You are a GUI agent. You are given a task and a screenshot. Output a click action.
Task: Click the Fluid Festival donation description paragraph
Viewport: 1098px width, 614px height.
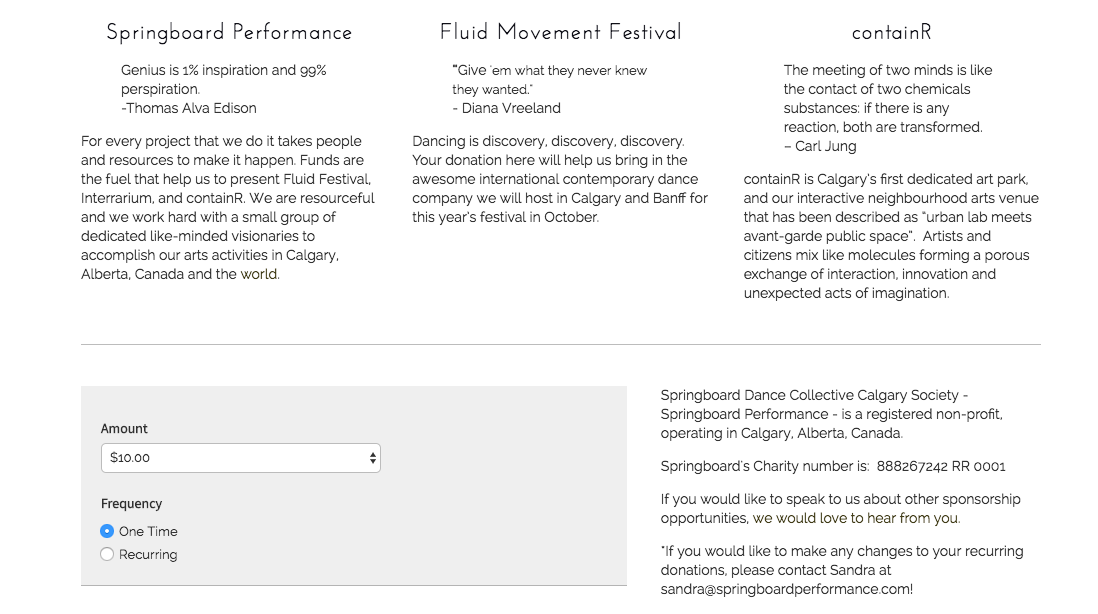click(560, 179)
